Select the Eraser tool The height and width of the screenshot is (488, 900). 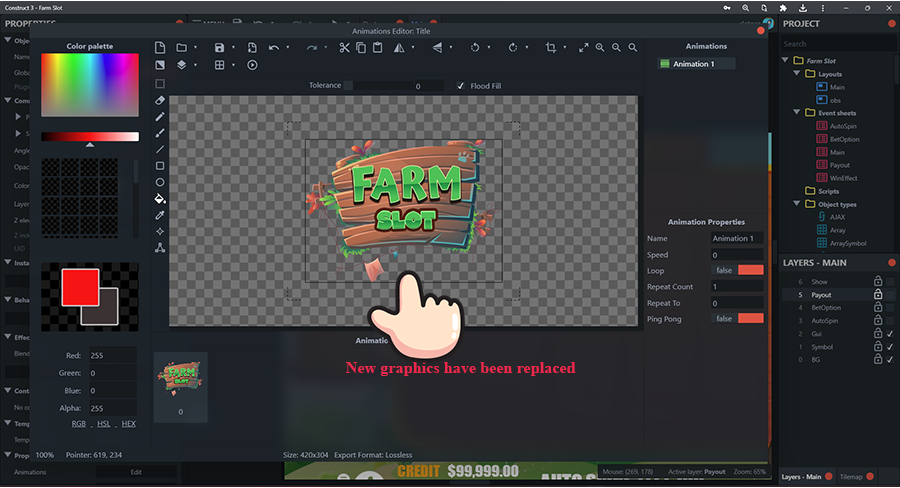160,100
